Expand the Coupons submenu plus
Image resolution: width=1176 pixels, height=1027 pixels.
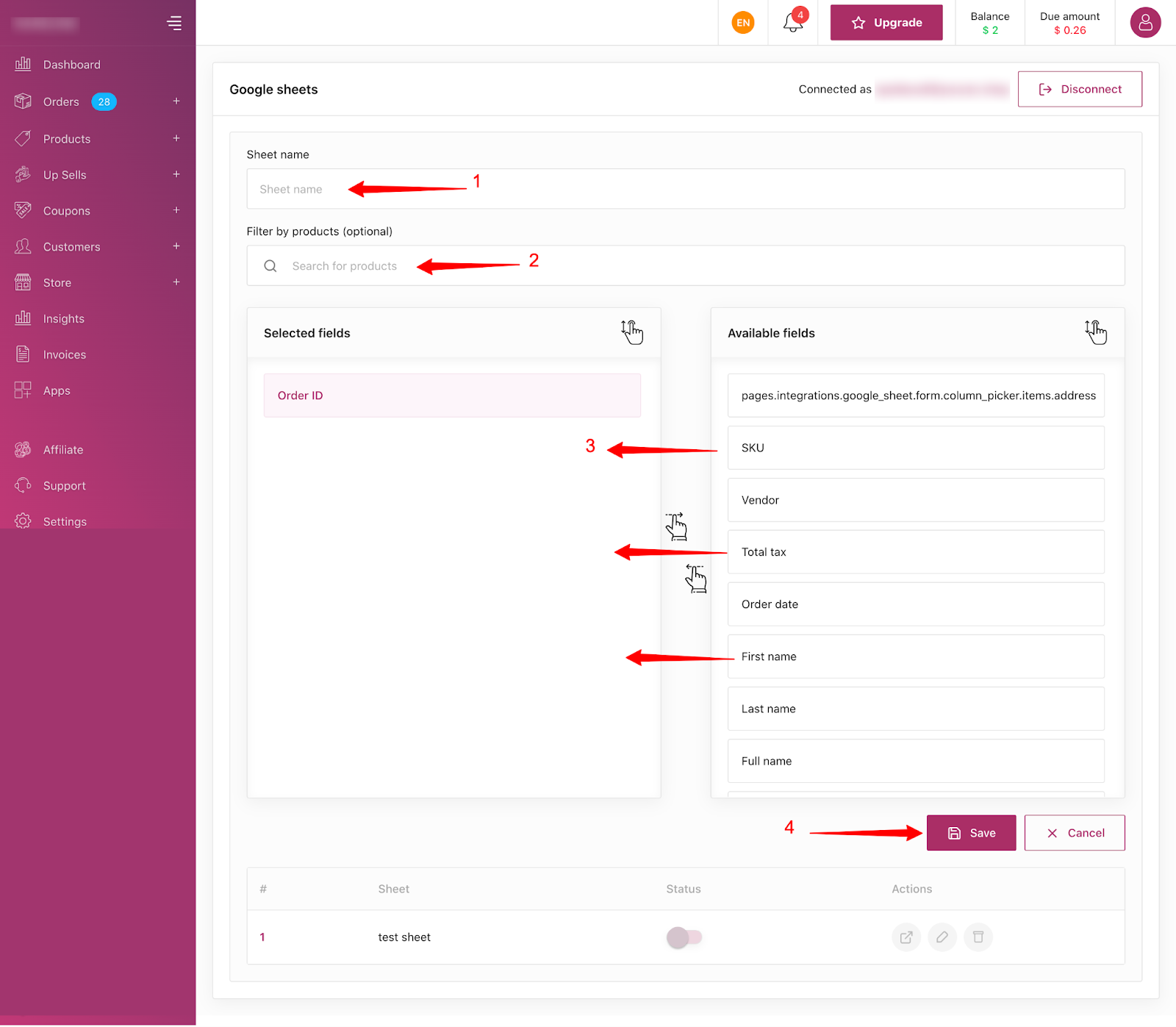tap(176, 210)
